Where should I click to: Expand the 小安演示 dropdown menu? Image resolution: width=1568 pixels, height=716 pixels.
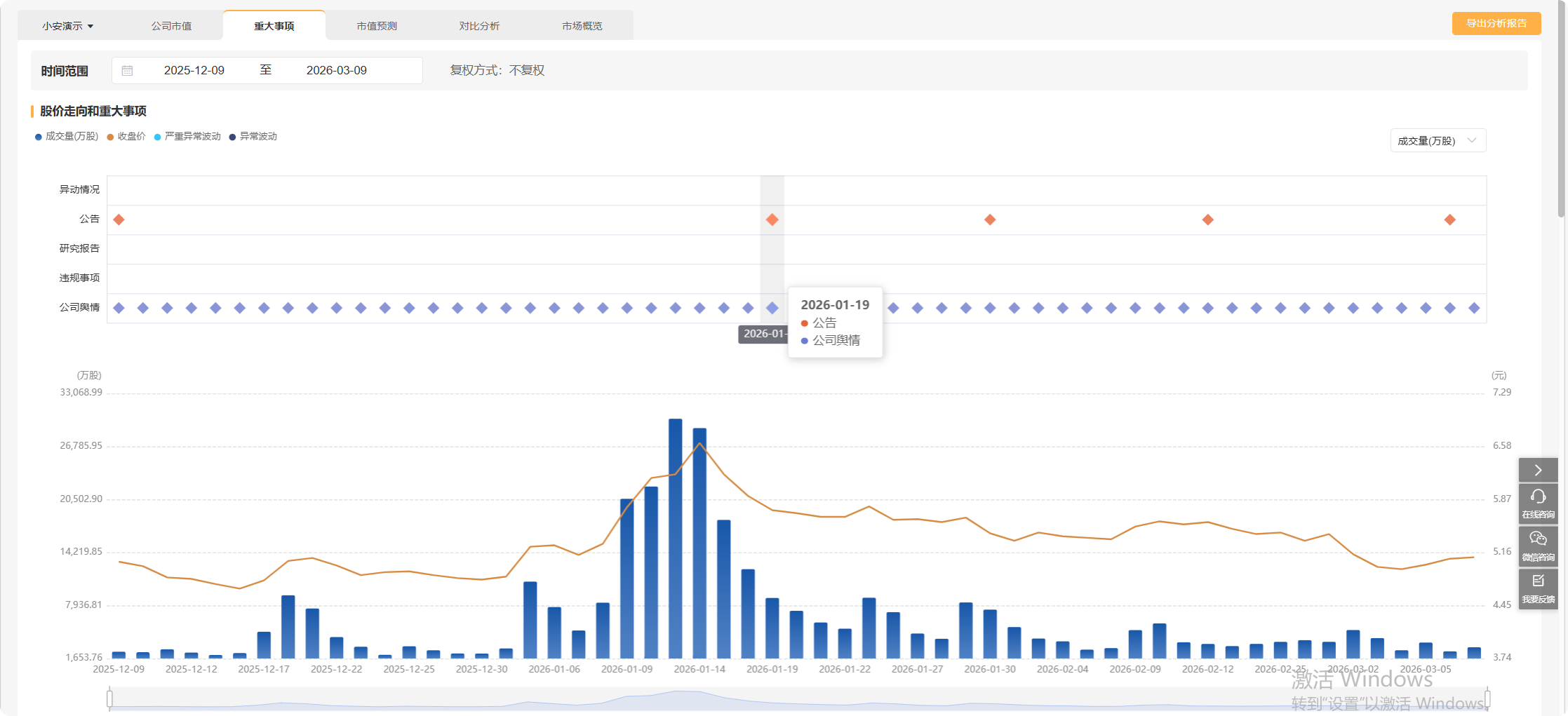tap(67, 26)
